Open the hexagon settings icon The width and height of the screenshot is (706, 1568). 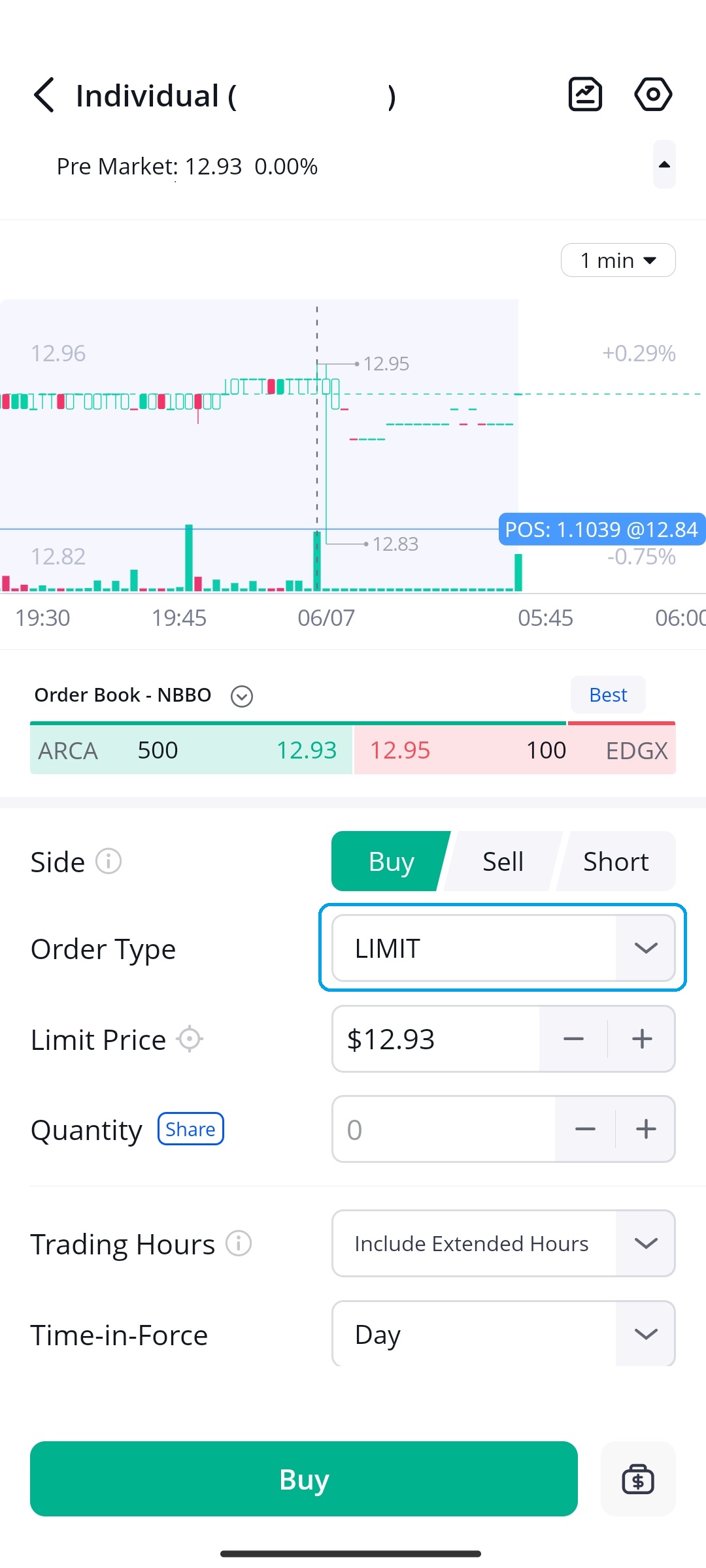coord(653,95)
